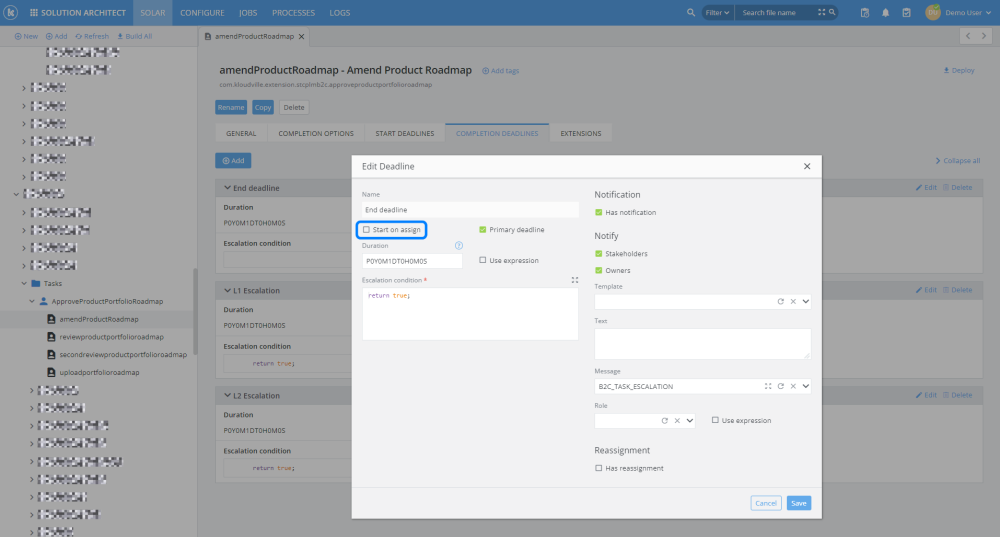Toggle the Has reassignment checkbox
This screenshot has height=537, width=1000.
(599, 468)
